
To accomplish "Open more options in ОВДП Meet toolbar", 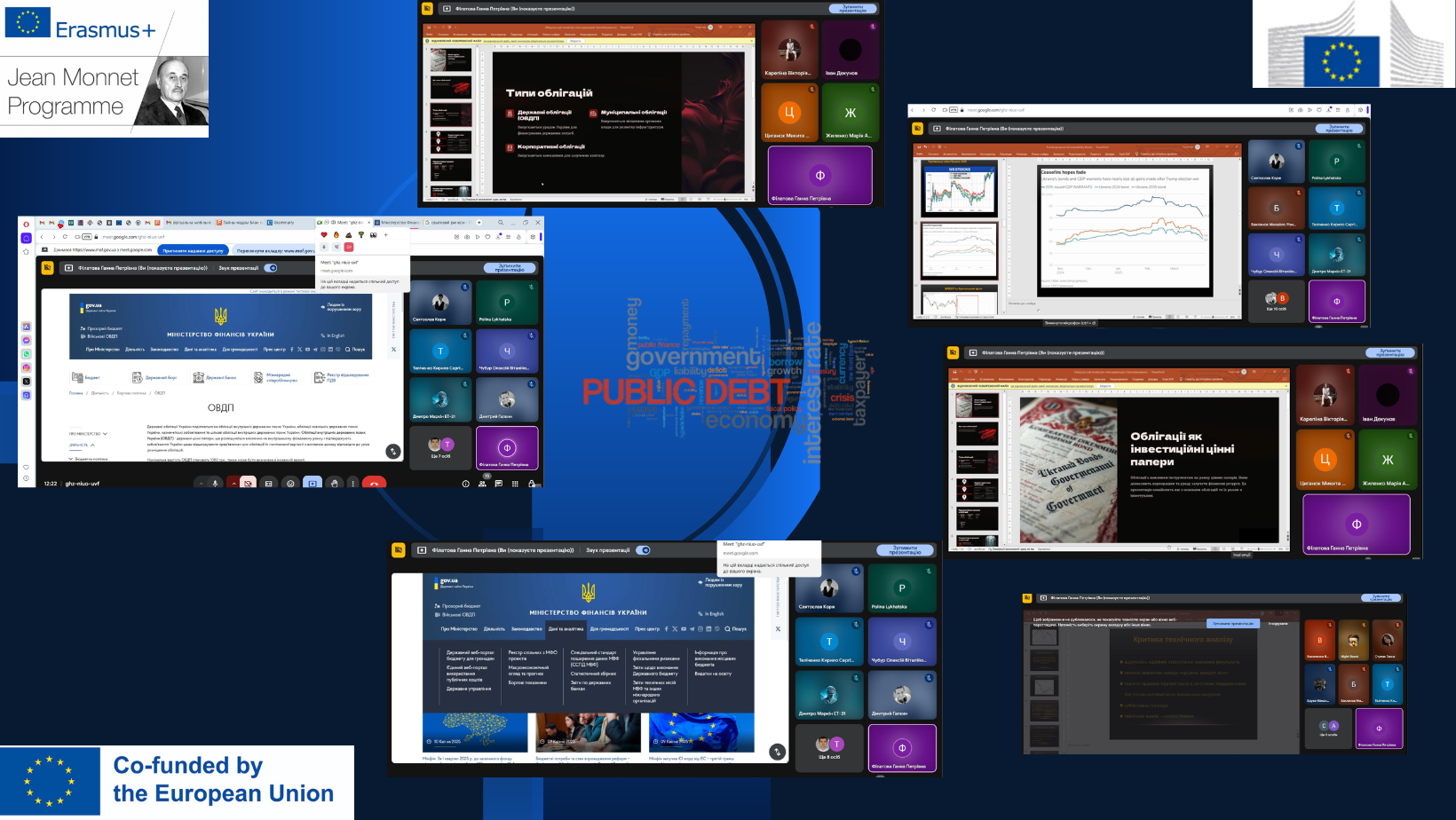I will [x=352, y=484].
